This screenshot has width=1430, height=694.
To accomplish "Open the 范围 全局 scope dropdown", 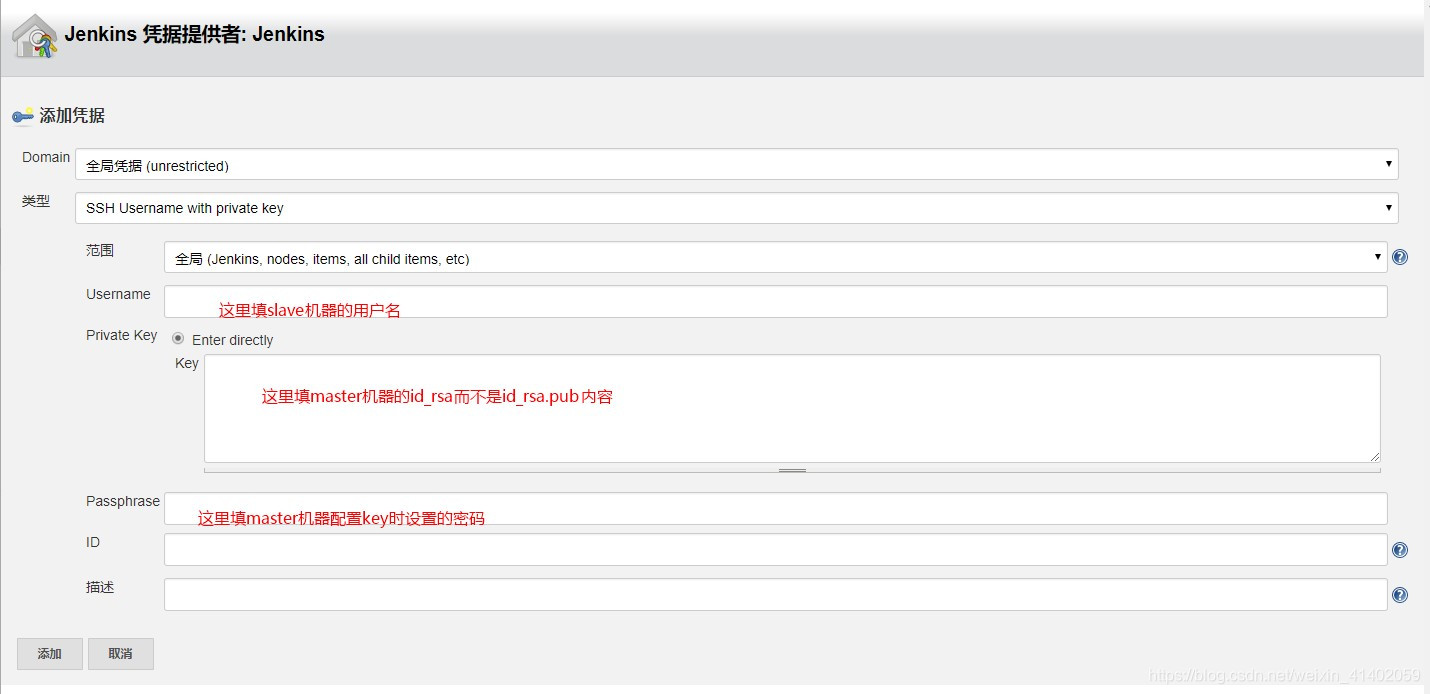I will click(x=776, y=258).
